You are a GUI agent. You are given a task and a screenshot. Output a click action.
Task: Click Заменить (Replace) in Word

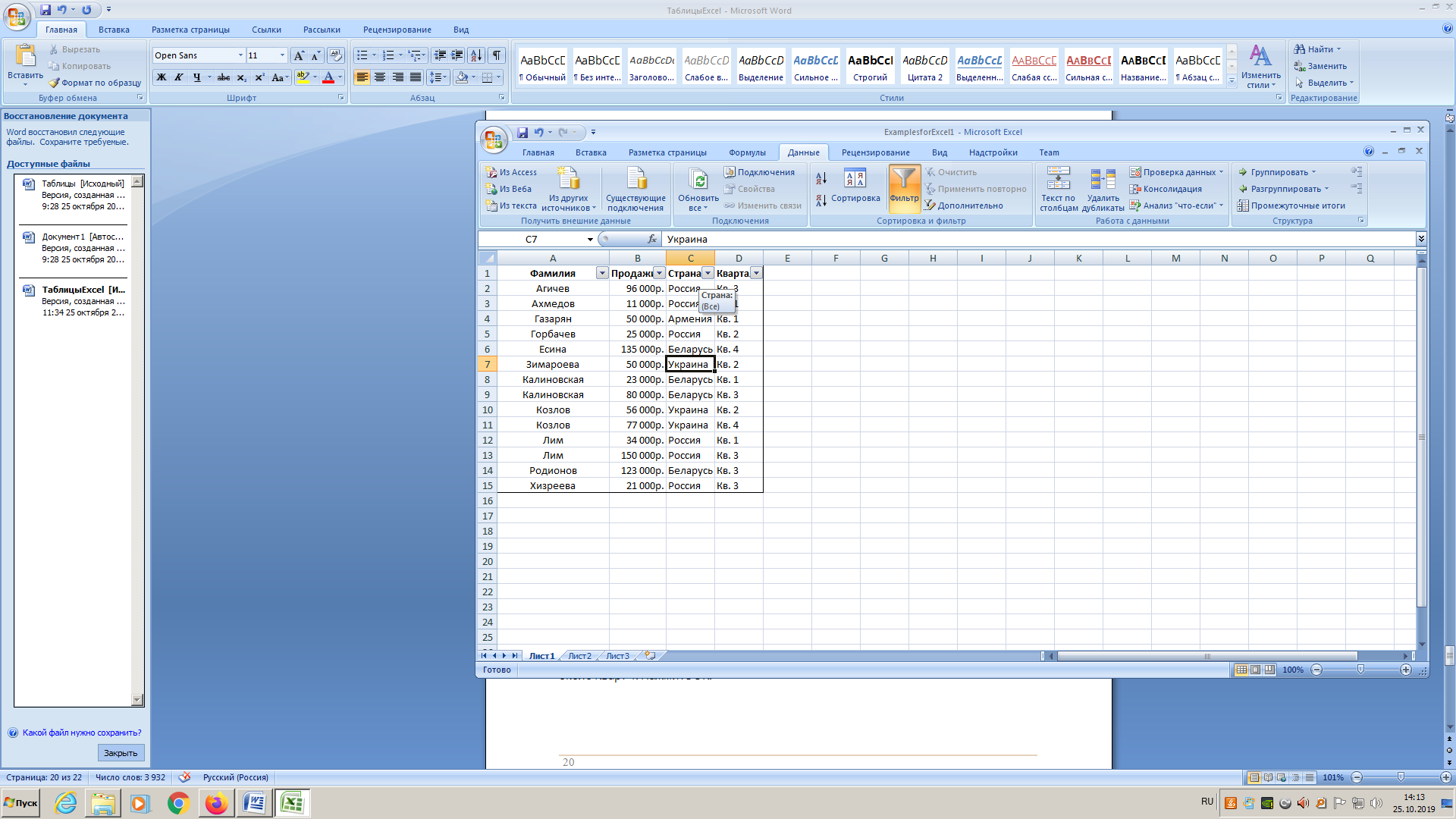[1320, 67]
